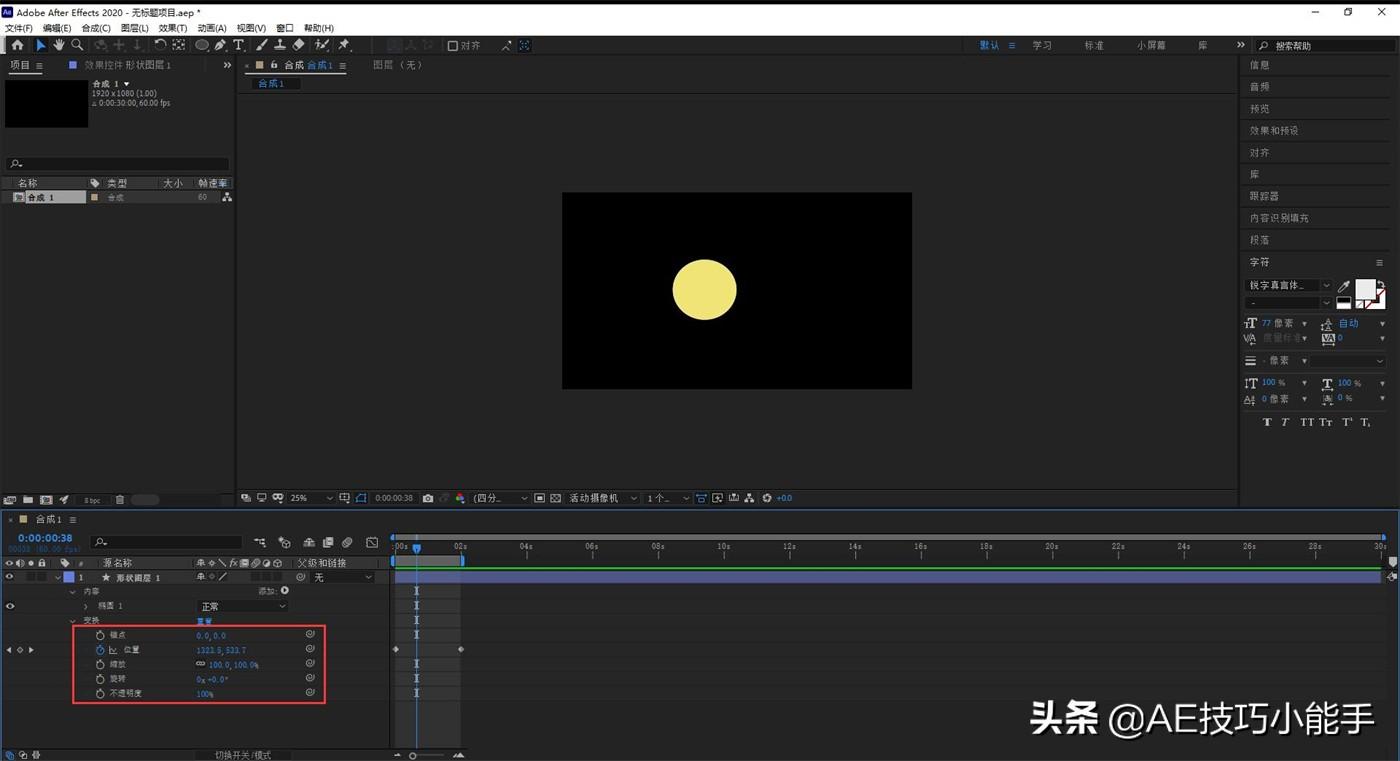
Task: Select the Ellipse shape tool
Action: [x=202, y=45]
